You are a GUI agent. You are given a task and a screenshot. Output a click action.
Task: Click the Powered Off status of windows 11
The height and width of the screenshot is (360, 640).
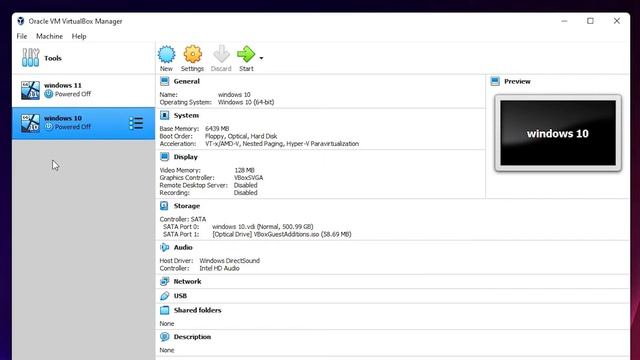click(73, 94)
